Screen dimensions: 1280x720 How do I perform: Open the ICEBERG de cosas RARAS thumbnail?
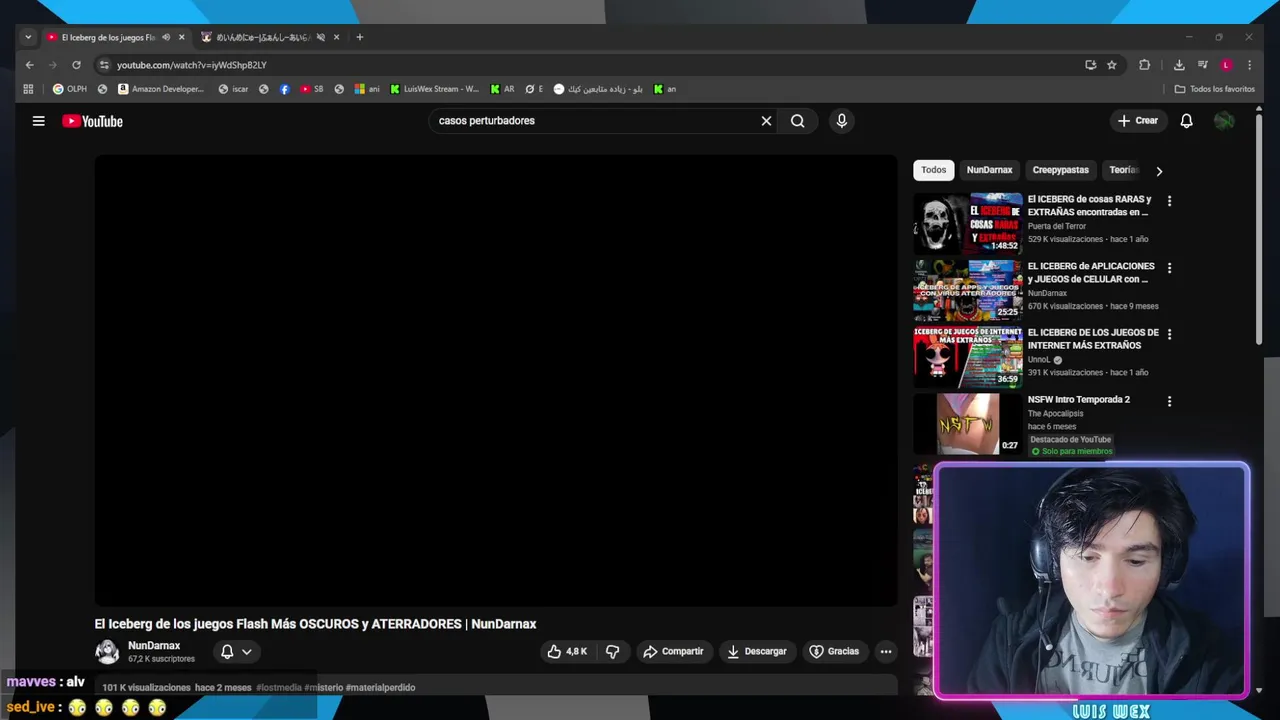[968, 223]
